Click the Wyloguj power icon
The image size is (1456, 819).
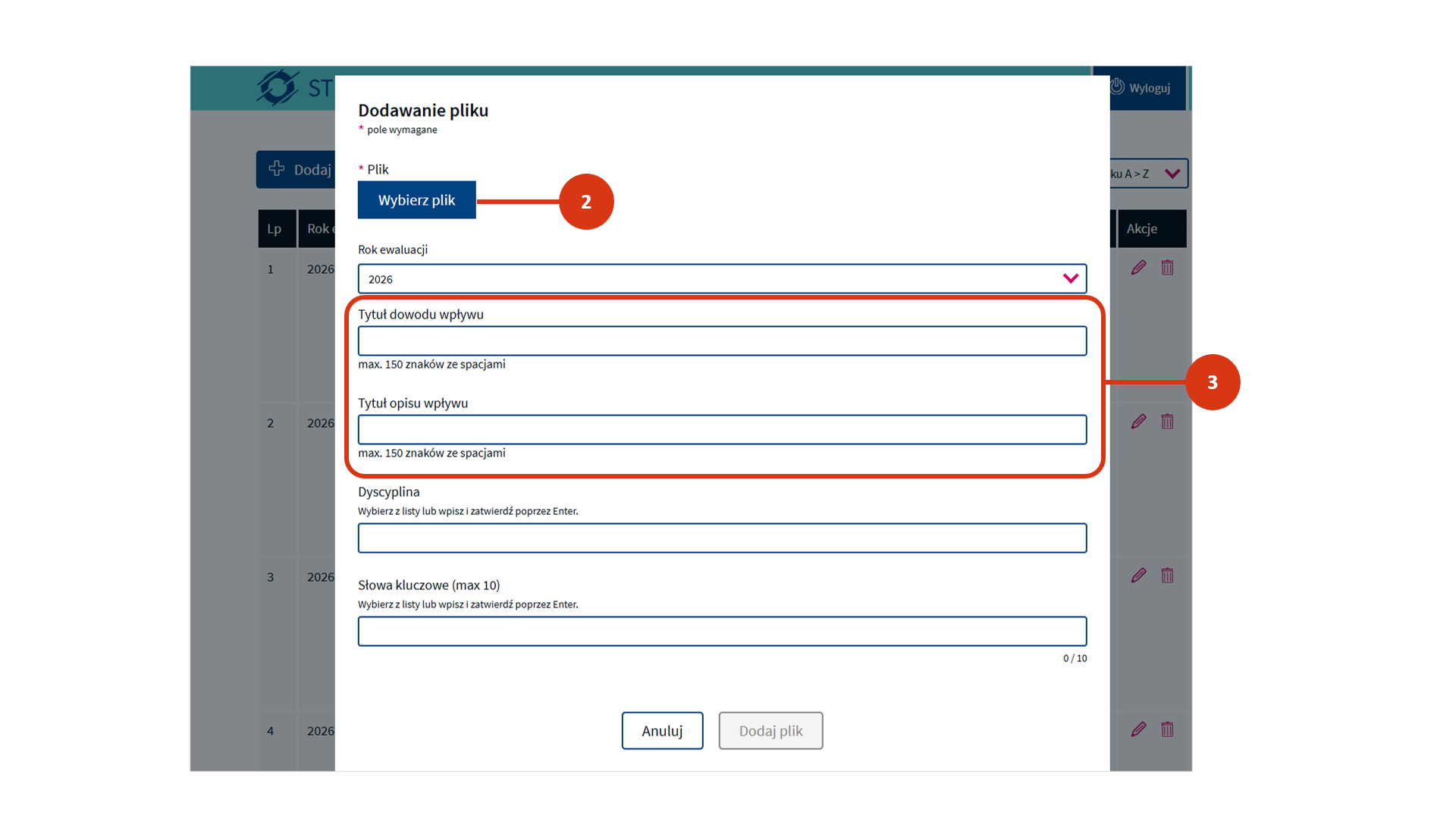coord(1118,86)
